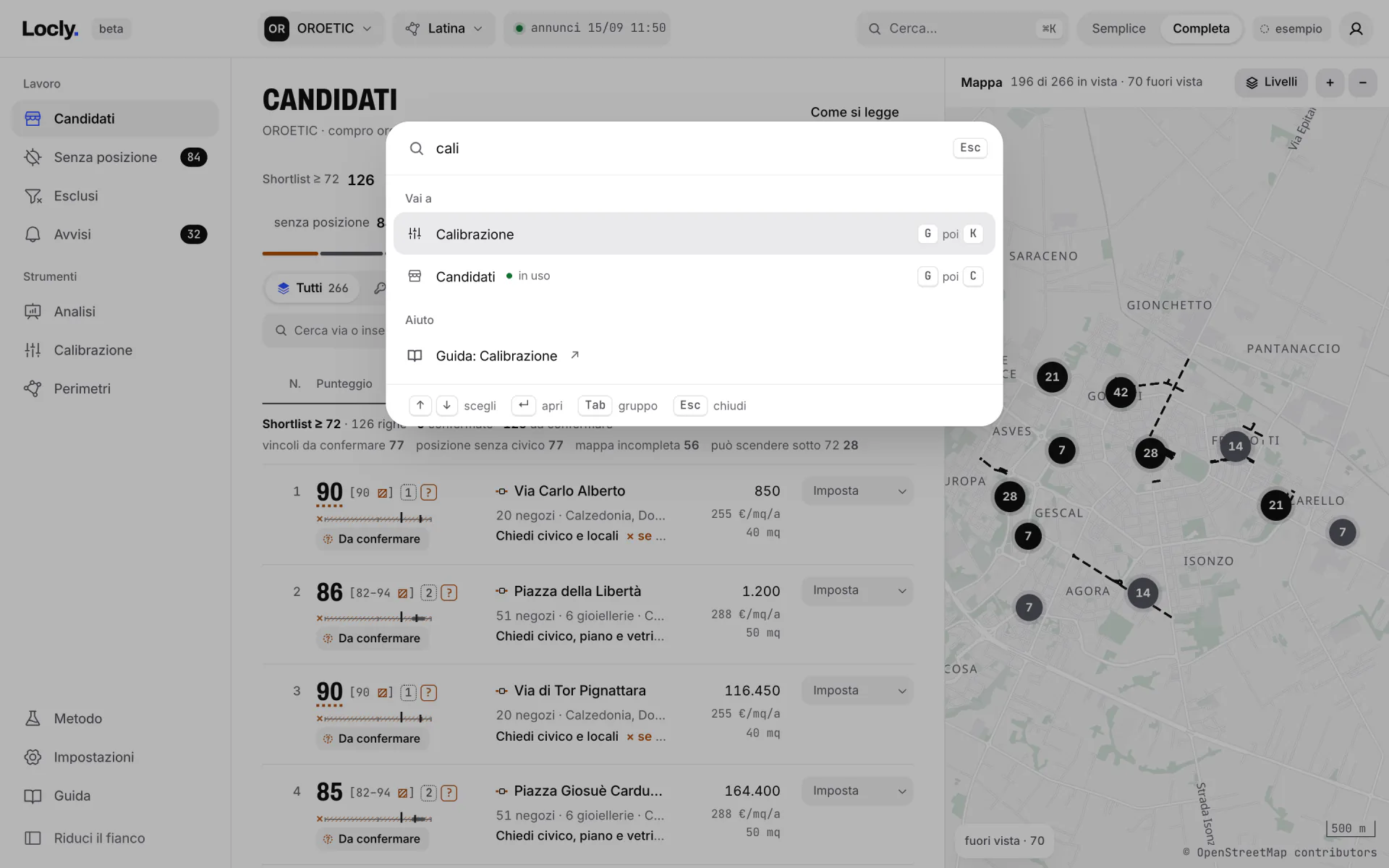Click the question badge on row 86 Piazza della Libertà

pyautogui.click(x=449, y=593)
